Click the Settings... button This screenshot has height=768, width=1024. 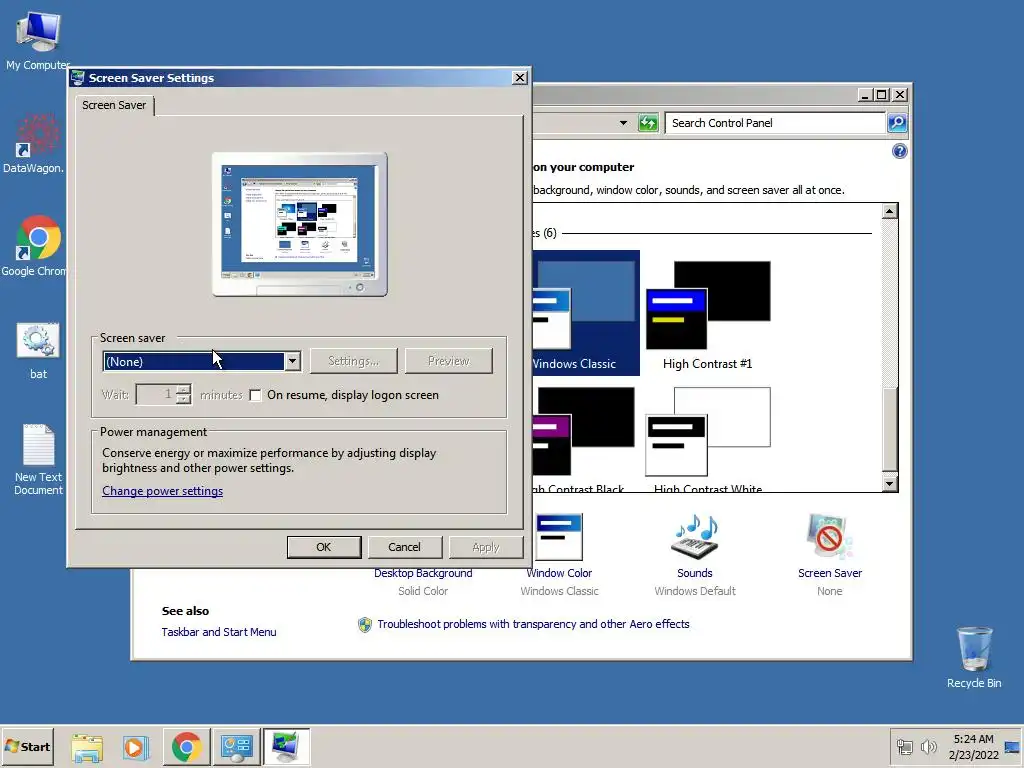353,361
